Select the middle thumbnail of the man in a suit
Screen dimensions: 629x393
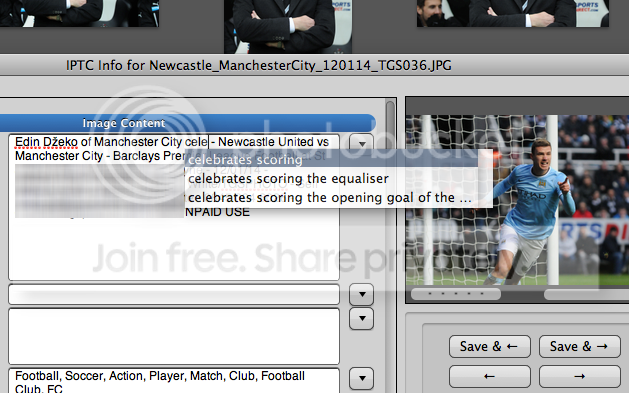(288, 26)
